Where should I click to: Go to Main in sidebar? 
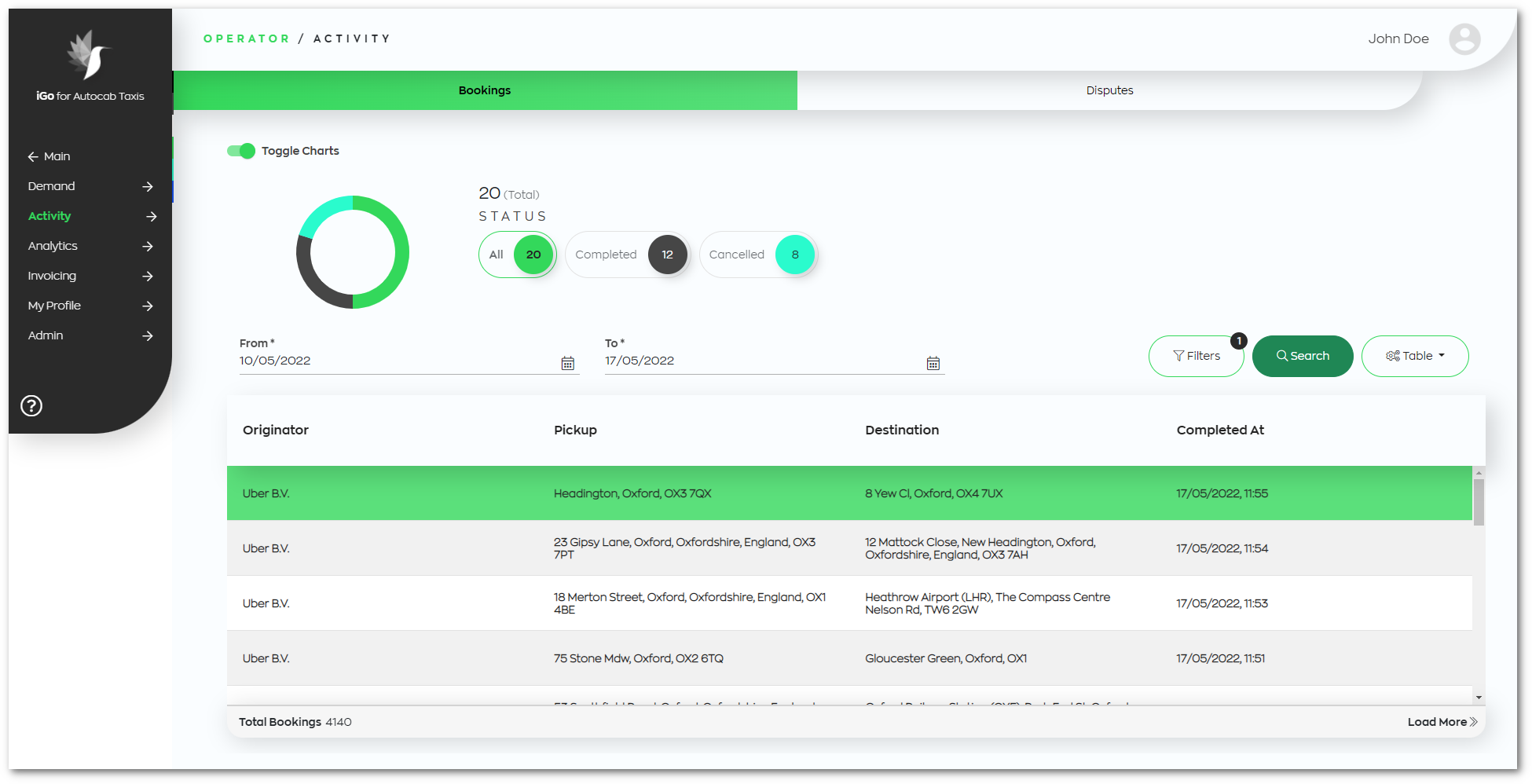(x=57, y=156)
